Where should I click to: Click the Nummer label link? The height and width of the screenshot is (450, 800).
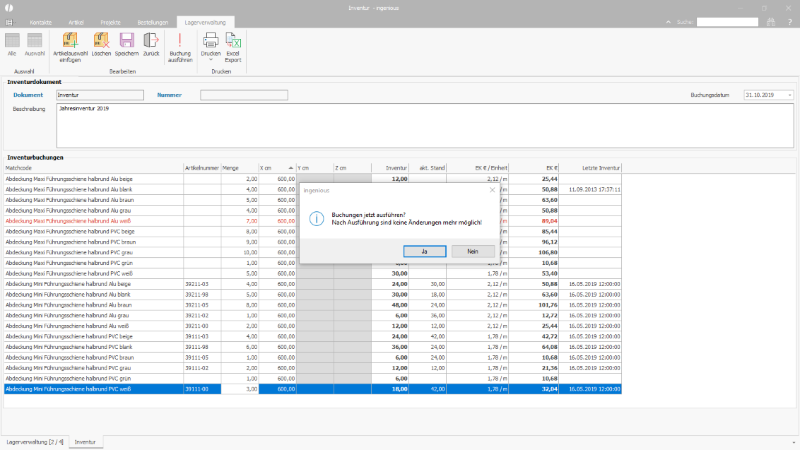(x=169, y=95)
